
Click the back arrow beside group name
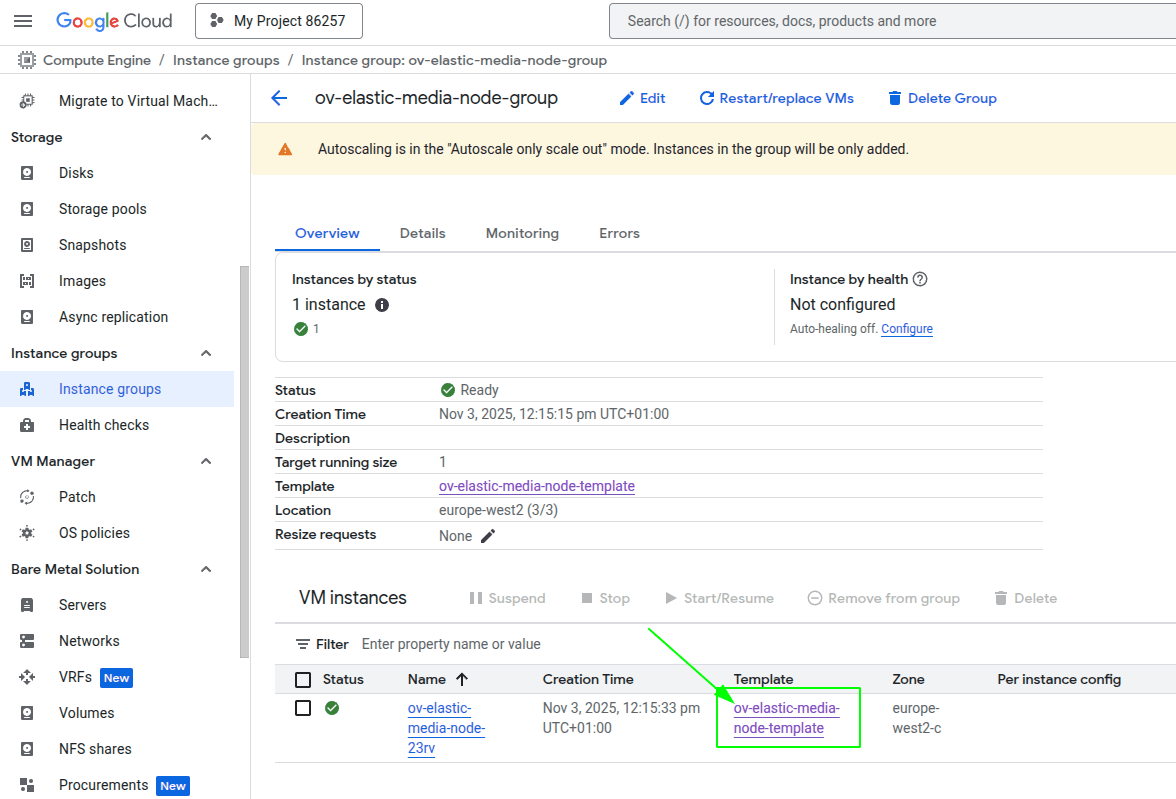(279, 98)
